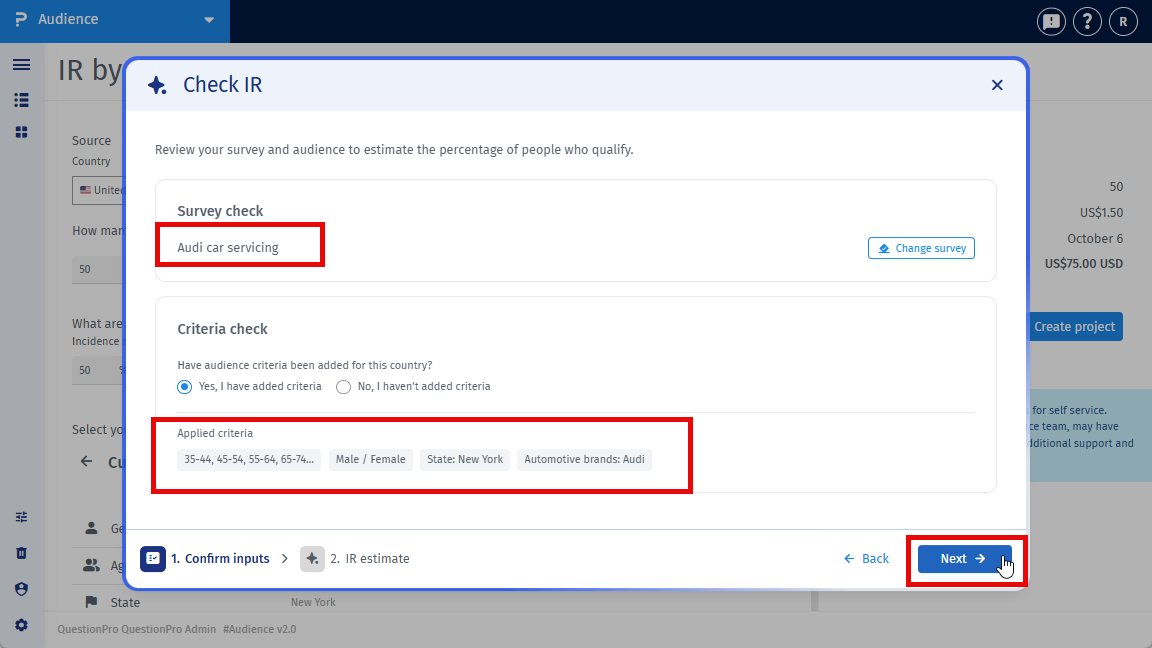Select 'No, I haven't added criteria'

413,386
